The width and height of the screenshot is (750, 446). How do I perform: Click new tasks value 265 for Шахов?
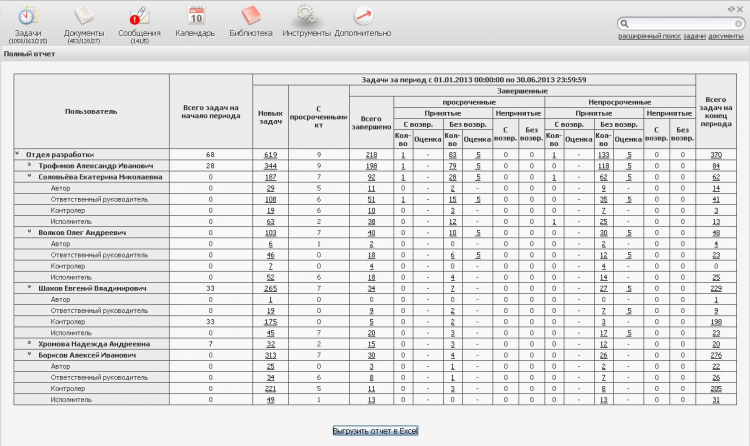270,289
